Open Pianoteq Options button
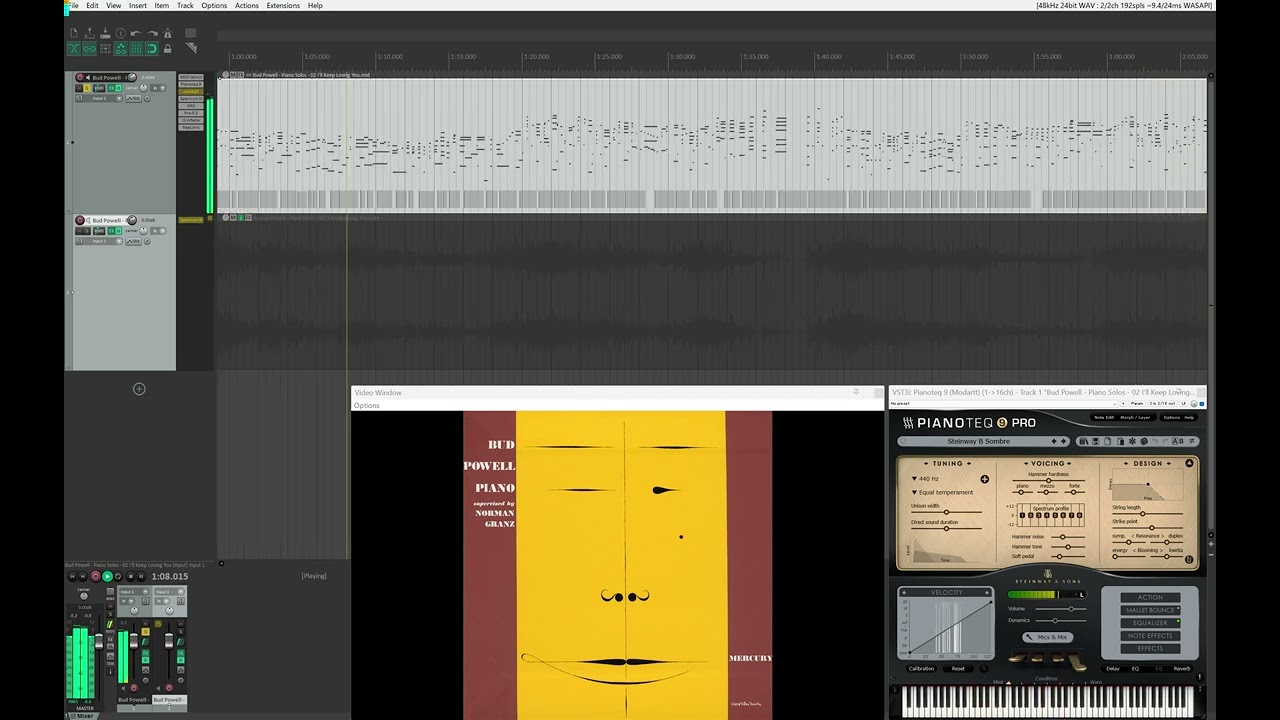 (1171, 417)
